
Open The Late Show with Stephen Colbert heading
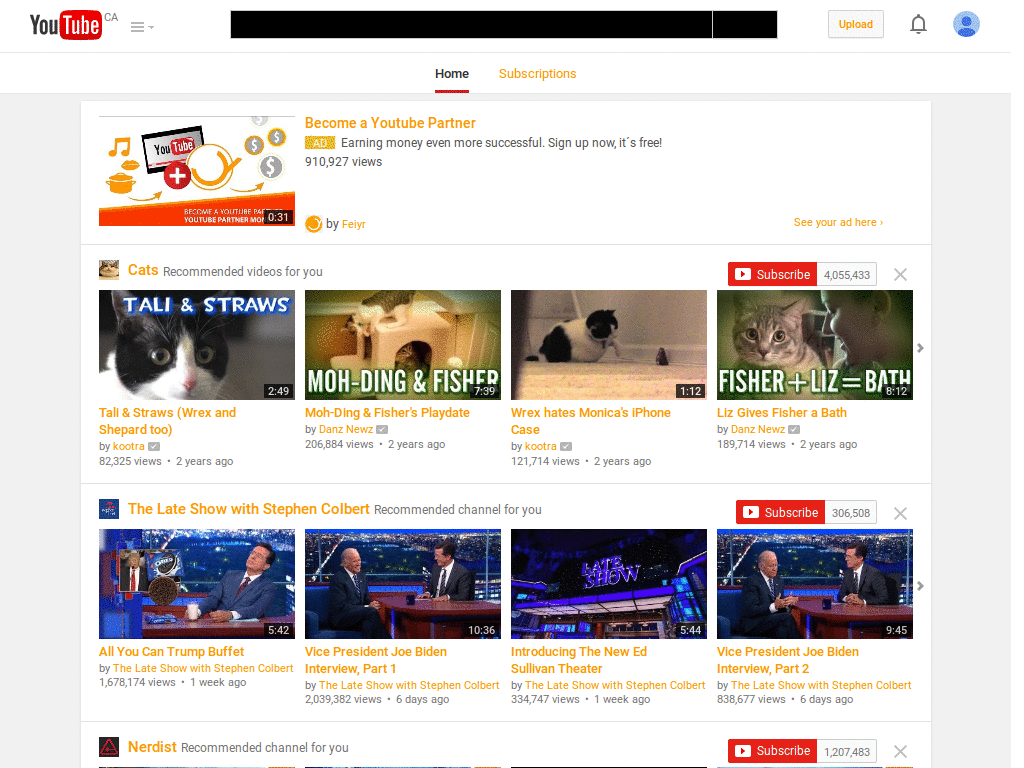[x=249, y=509]
